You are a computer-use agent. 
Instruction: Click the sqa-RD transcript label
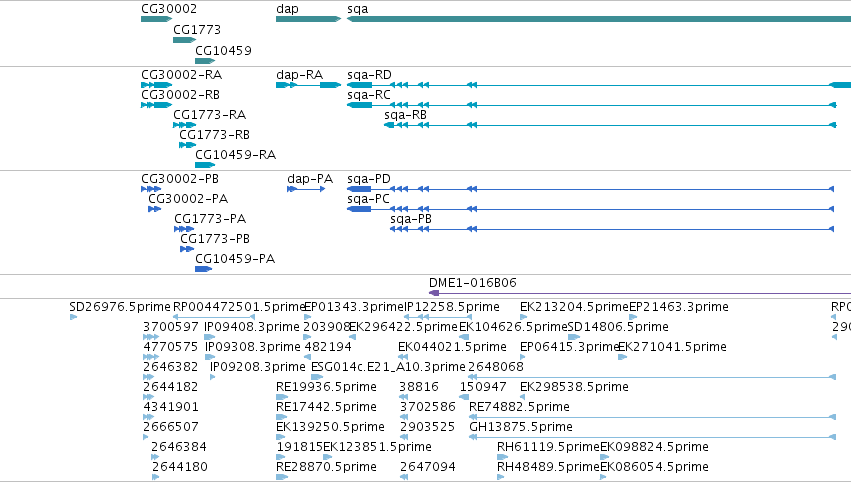(369, 75)
